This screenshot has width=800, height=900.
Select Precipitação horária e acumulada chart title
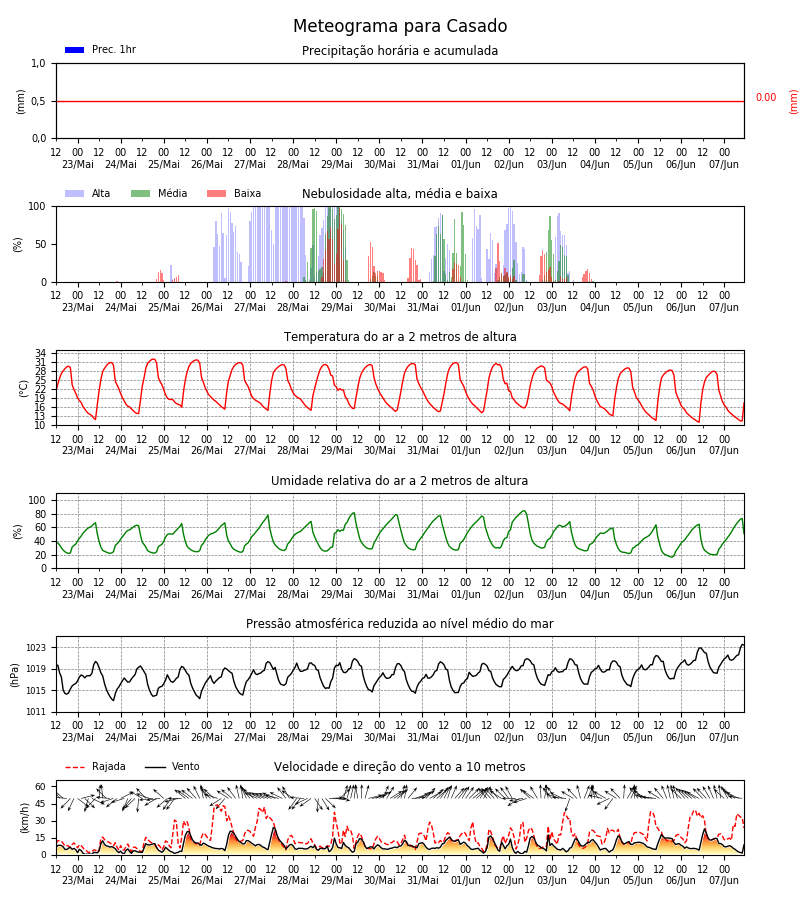click(400, 51)
